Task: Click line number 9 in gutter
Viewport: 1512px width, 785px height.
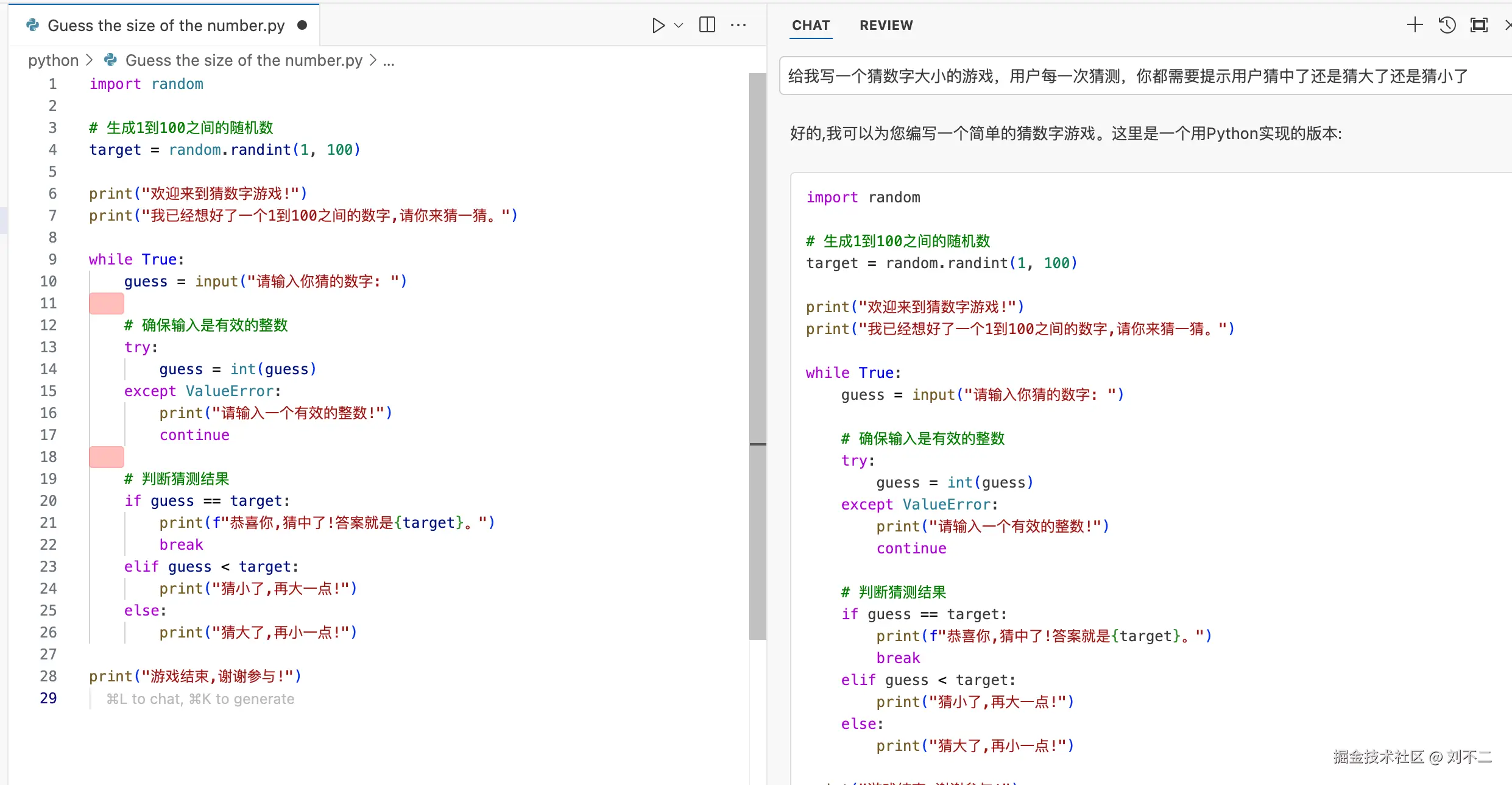Action: pyautogui.click(x=52, y=260)
